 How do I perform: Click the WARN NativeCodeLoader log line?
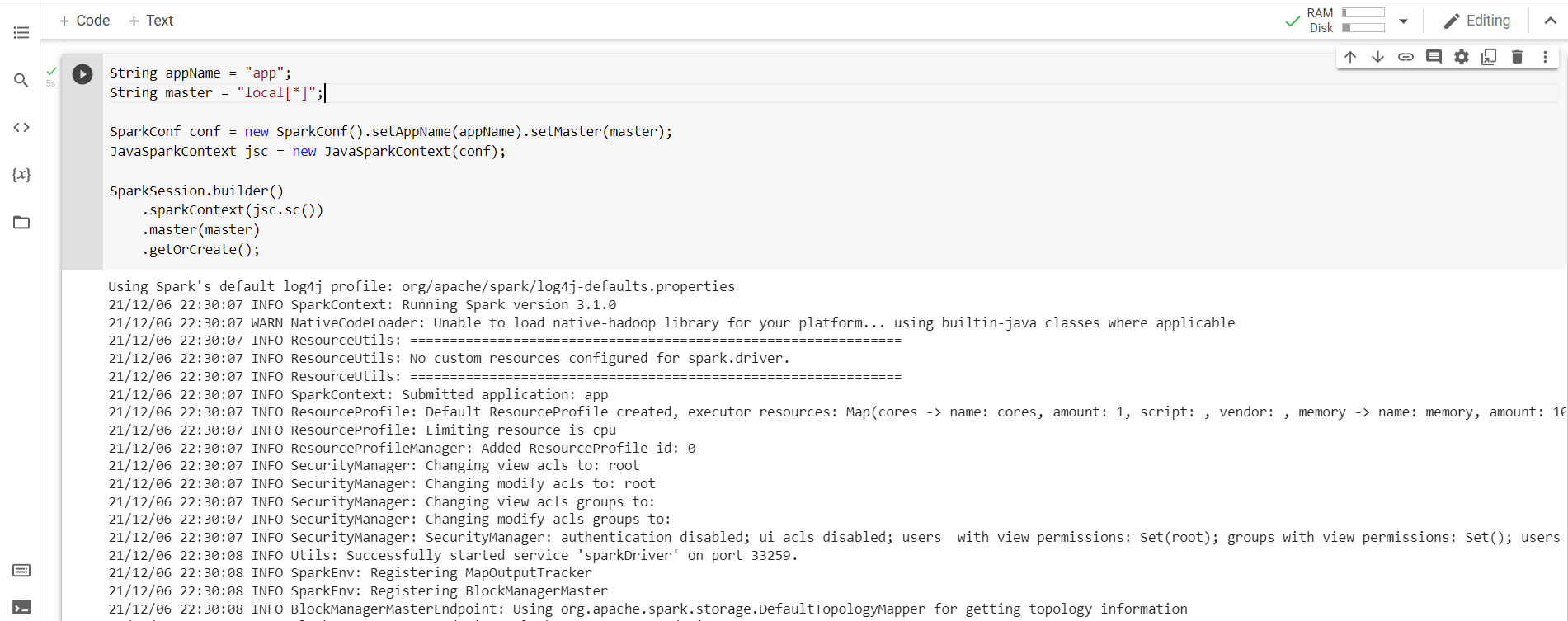(x=671, y=322)
